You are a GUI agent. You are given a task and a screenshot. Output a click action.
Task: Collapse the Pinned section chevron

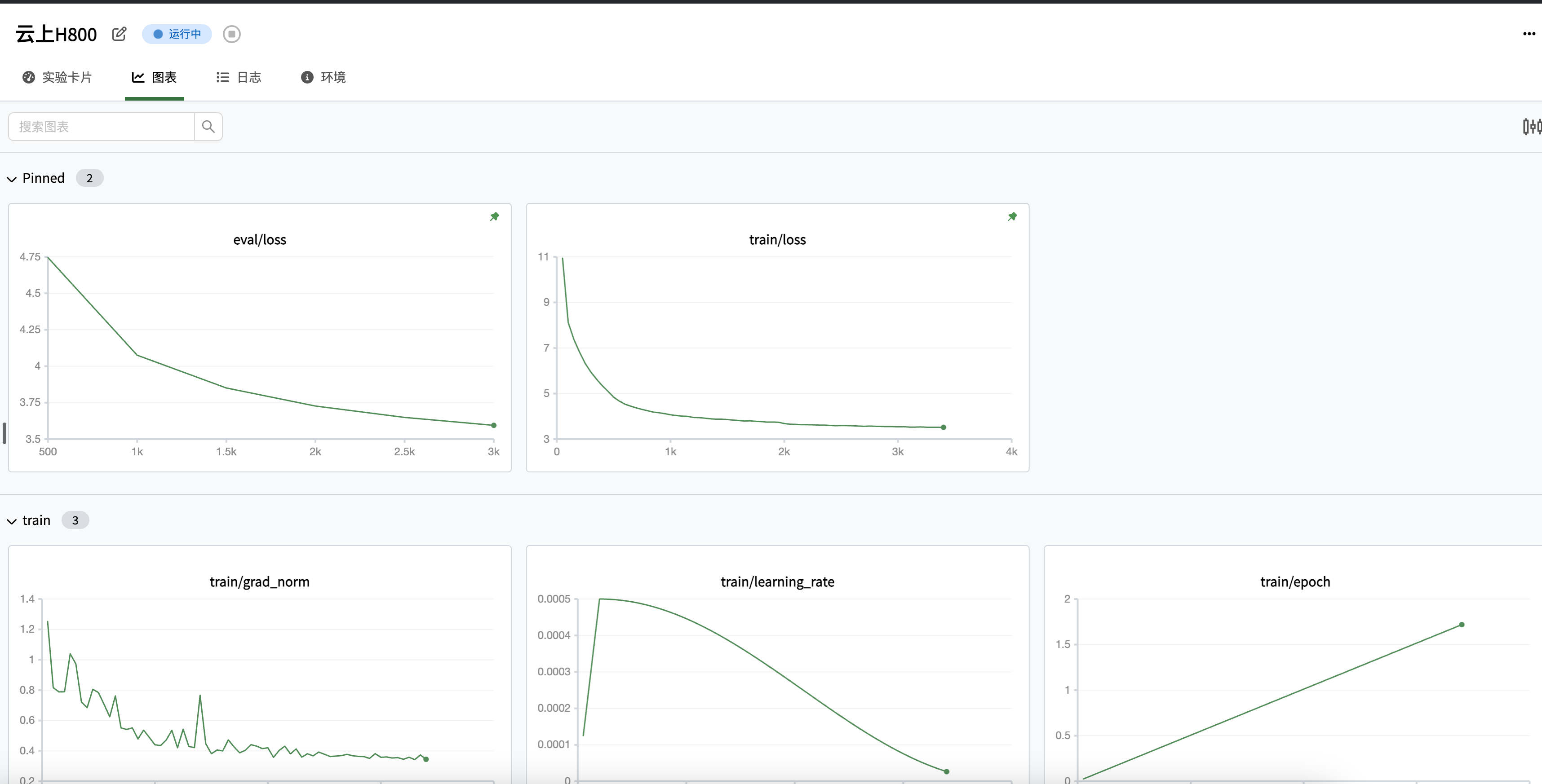(x=11, y=179)
